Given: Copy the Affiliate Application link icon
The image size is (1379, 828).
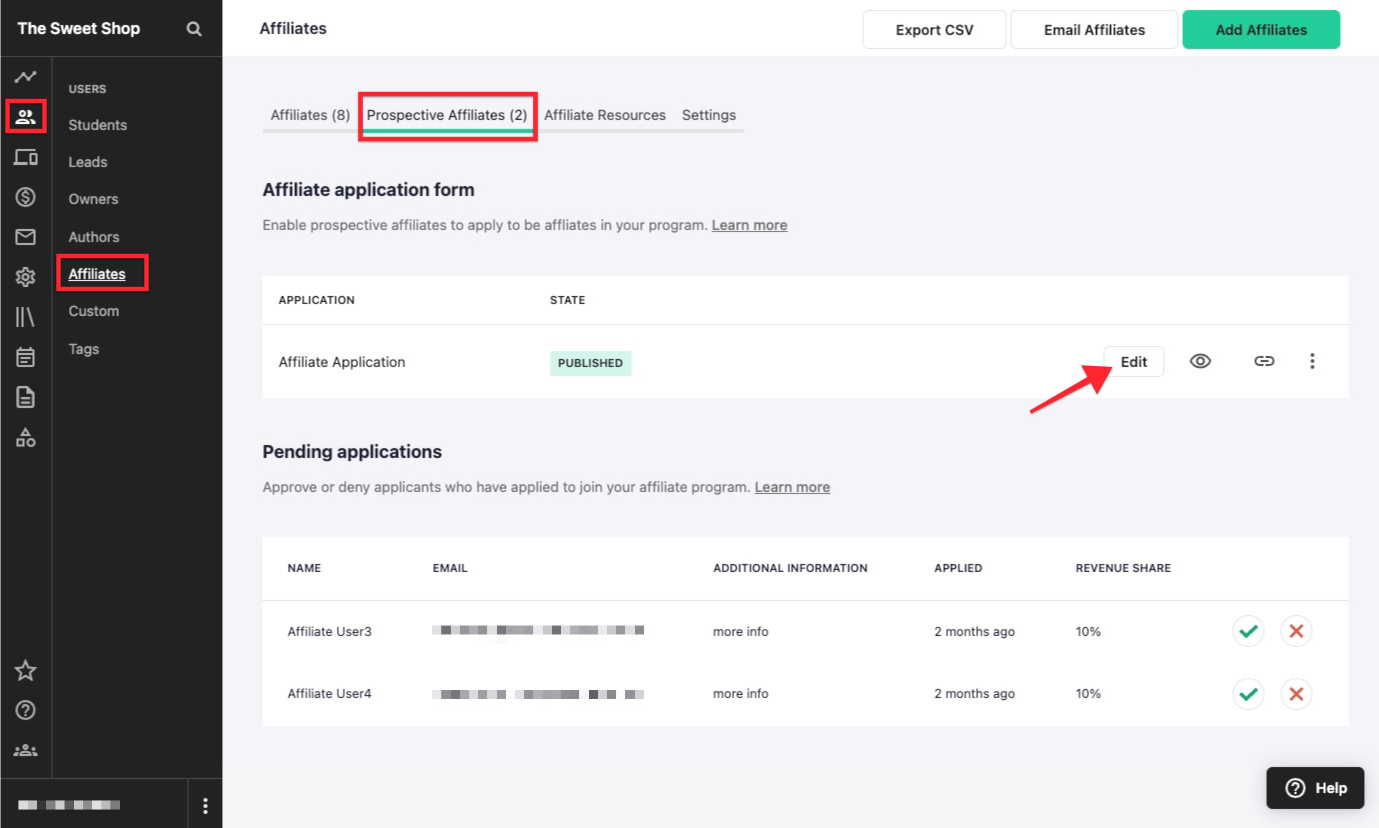Looking at the screenshot, I should coord(1264,361).
